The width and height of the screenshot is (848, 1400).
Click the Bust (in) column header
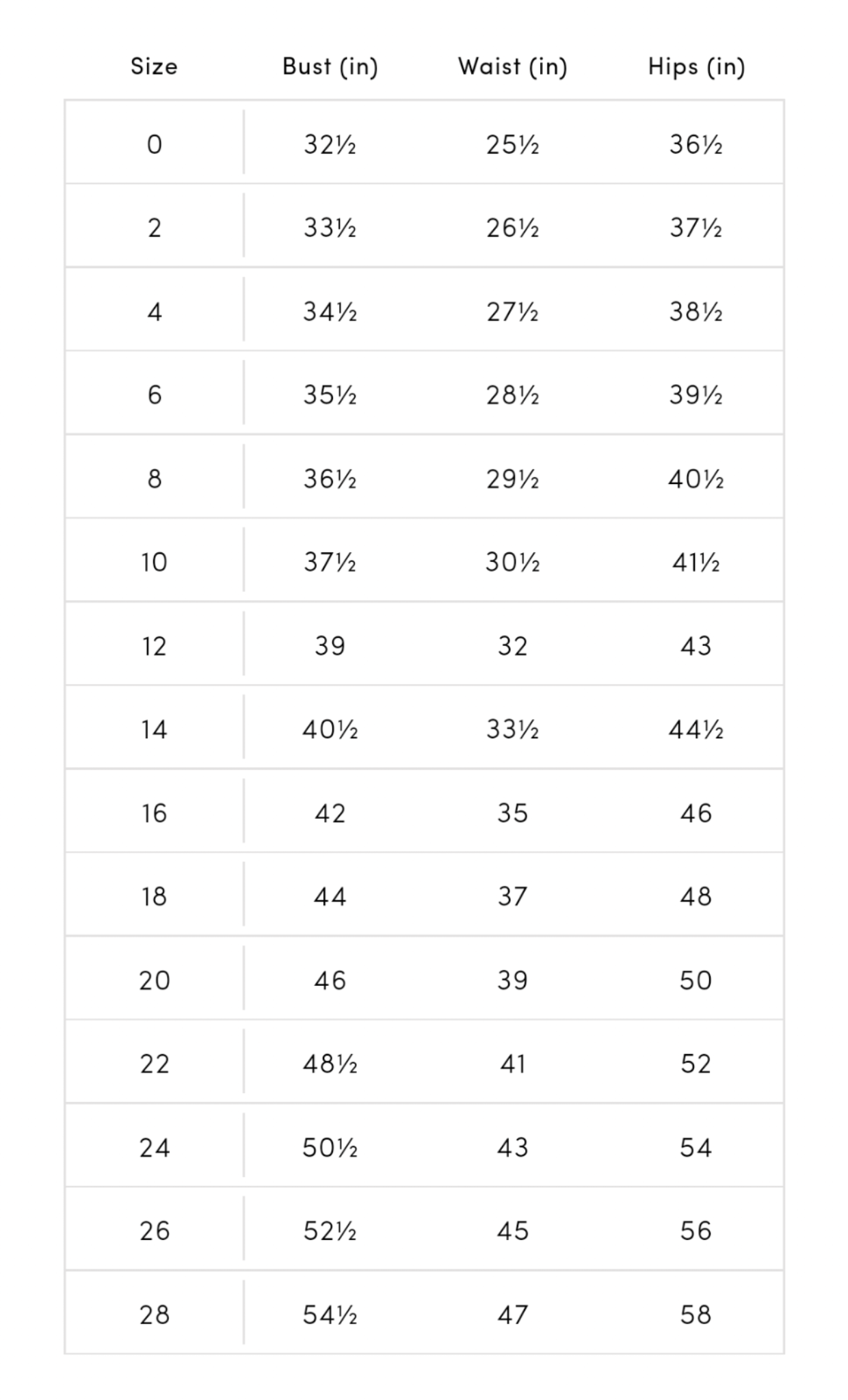(330, 66)
